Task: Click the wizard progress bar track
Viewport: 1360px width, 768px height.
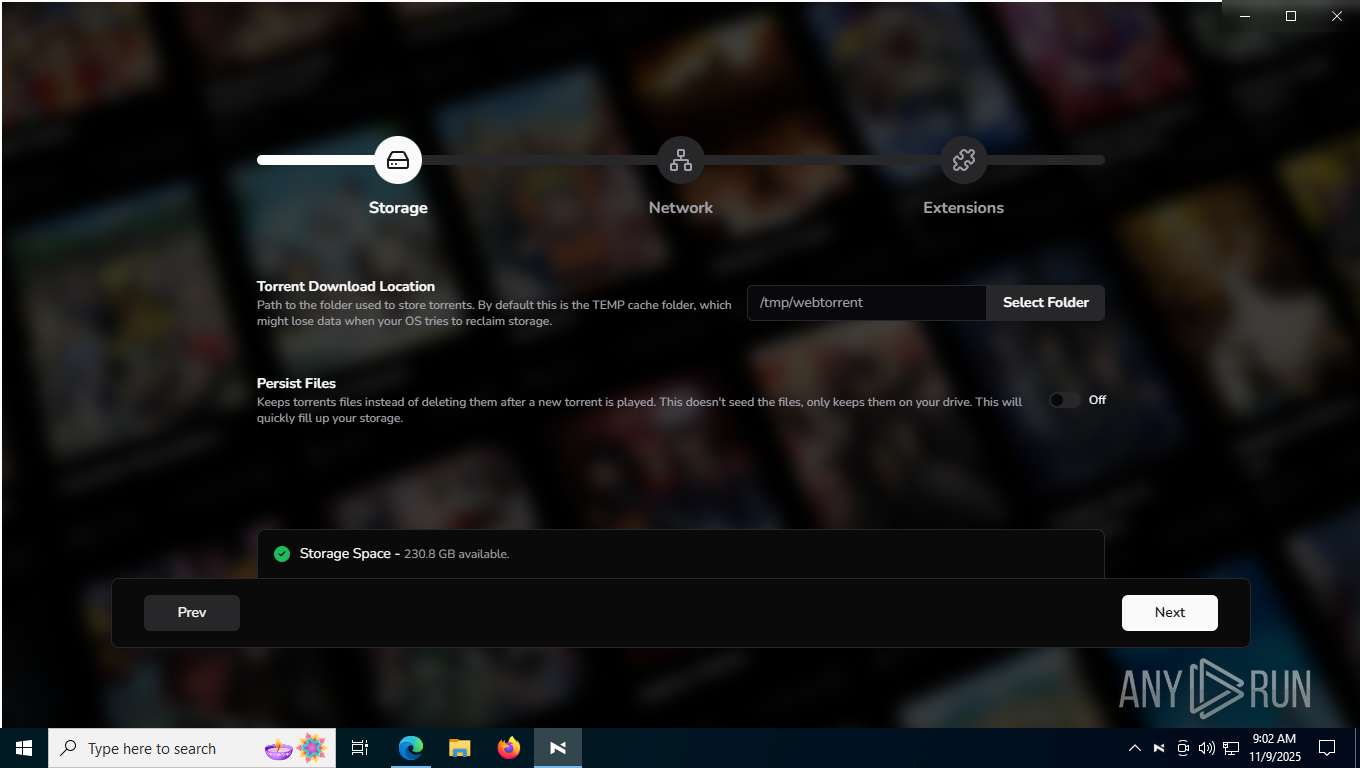Action: click(681, 160)
